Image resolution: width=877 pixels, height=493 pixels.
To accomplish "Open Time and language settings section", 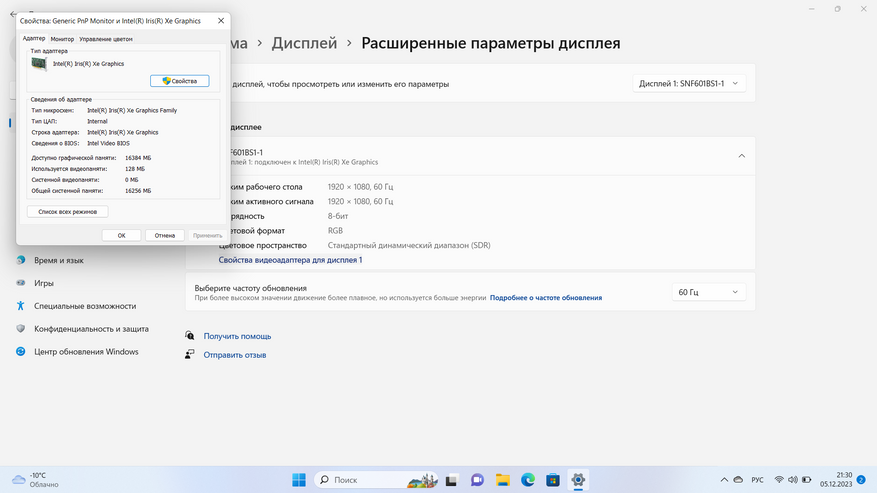I will [58, 260].
